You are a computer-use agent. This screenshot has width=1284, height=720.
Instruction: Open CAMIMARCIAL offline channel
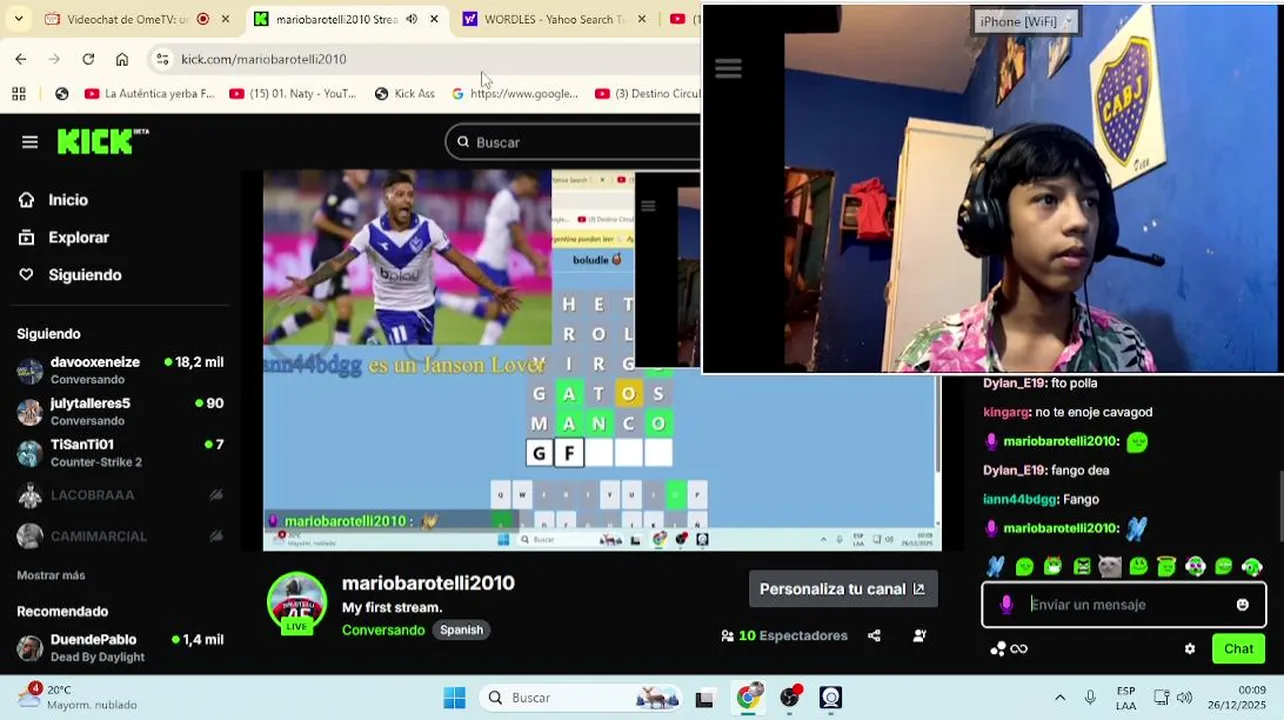tap(120, 536)
